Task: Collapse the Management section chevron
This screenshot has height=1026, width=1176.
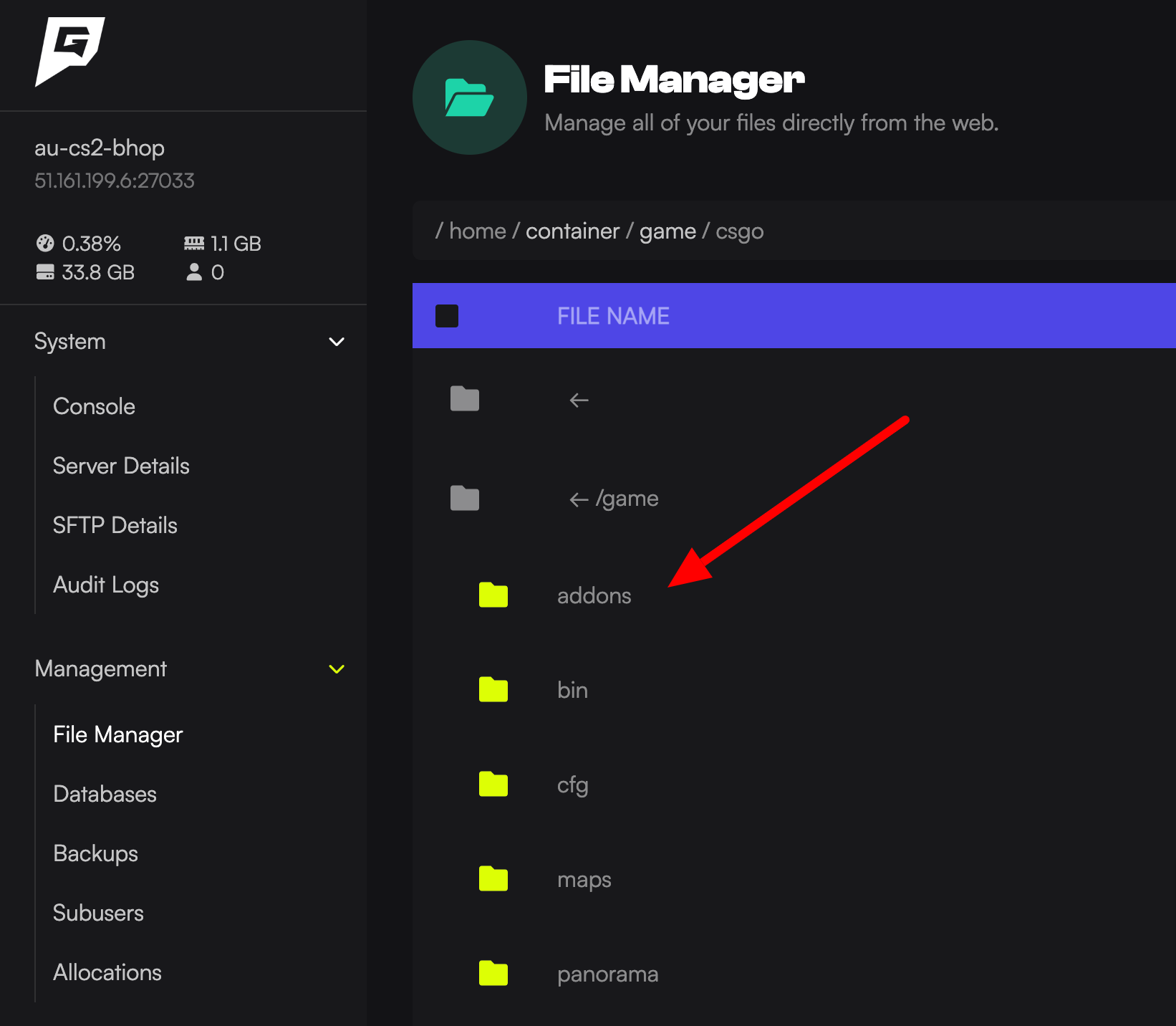Action: point(337,669)
